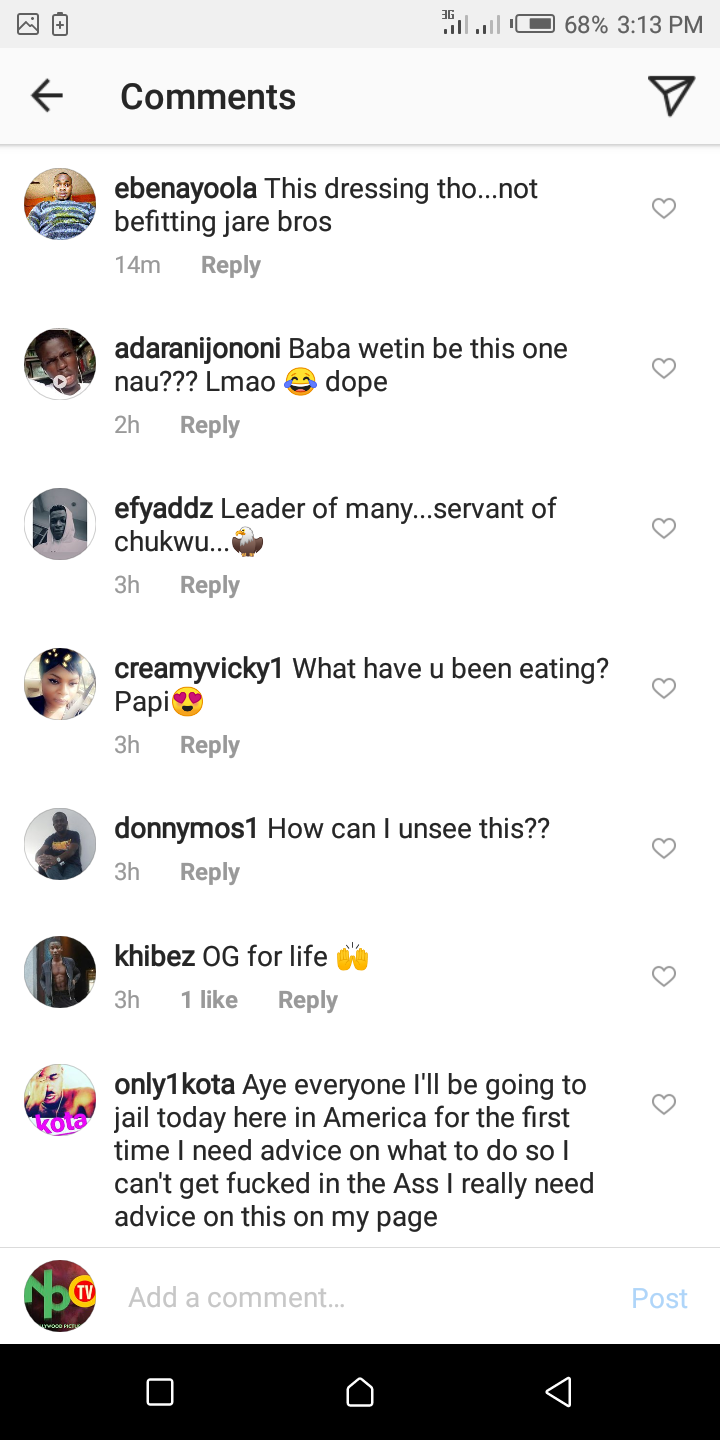
Task: Open only1kota's profile avatar
Action: [60, 1100]
